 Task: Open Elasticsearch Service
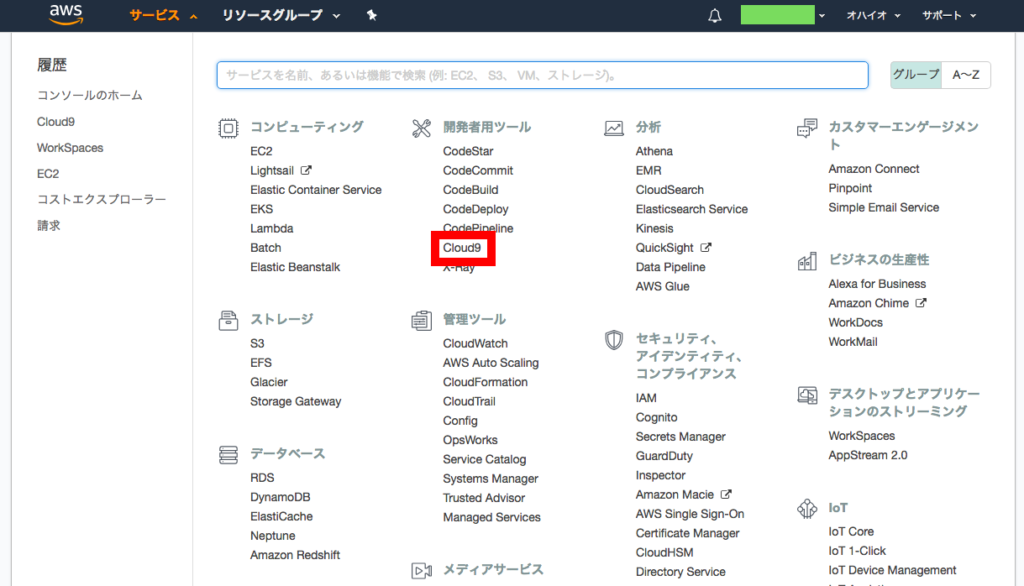click(x=692, y=209)
